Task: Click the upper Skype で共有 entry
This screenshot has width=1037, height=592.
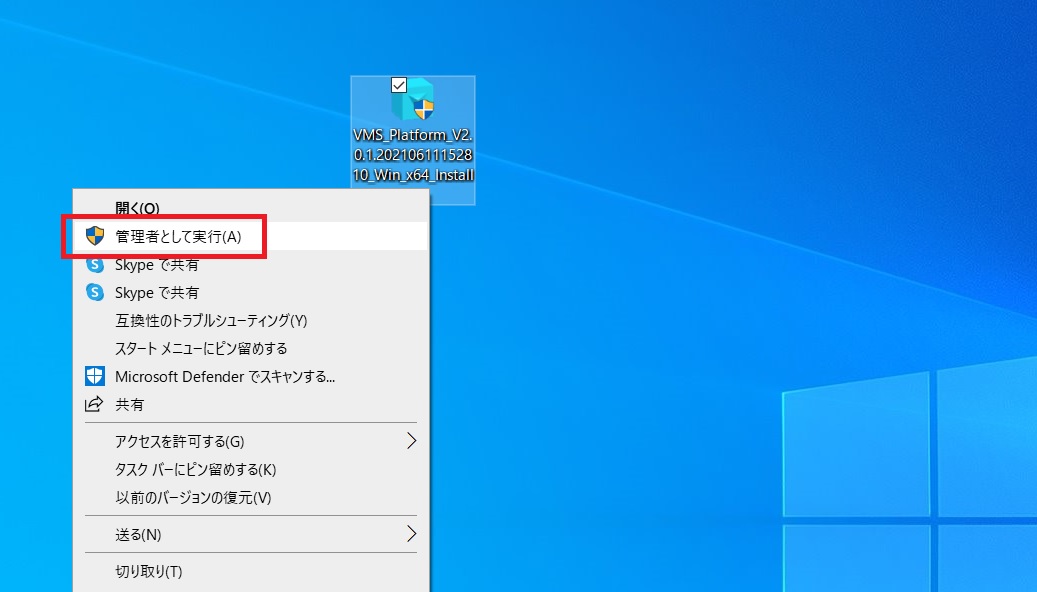Action: tap(251, 265)
